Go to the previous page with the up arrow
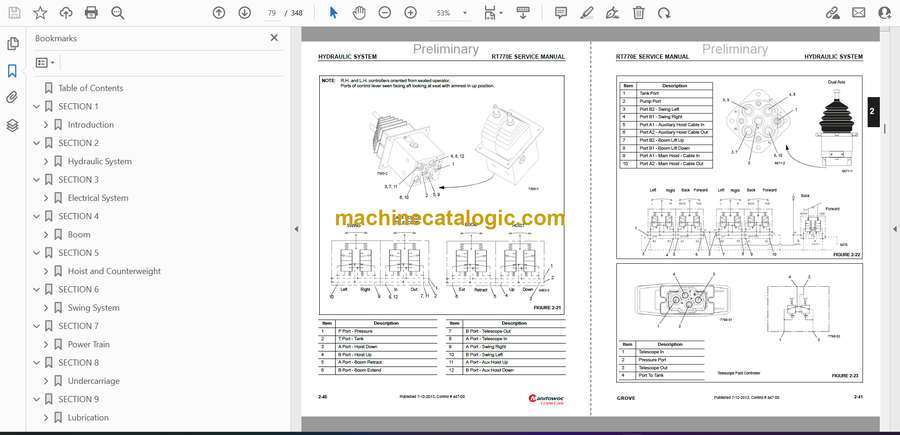This screenshot has width=900, height=435. pyautogui.click(x=219, y=13)
